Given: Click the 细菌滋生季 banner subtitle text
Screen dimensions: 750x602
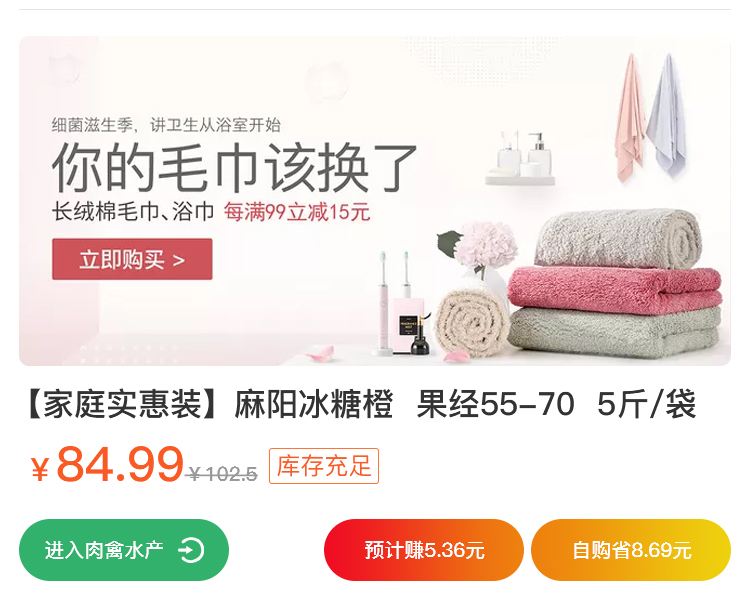Looking at the screenshot, I should pos(165,125).
